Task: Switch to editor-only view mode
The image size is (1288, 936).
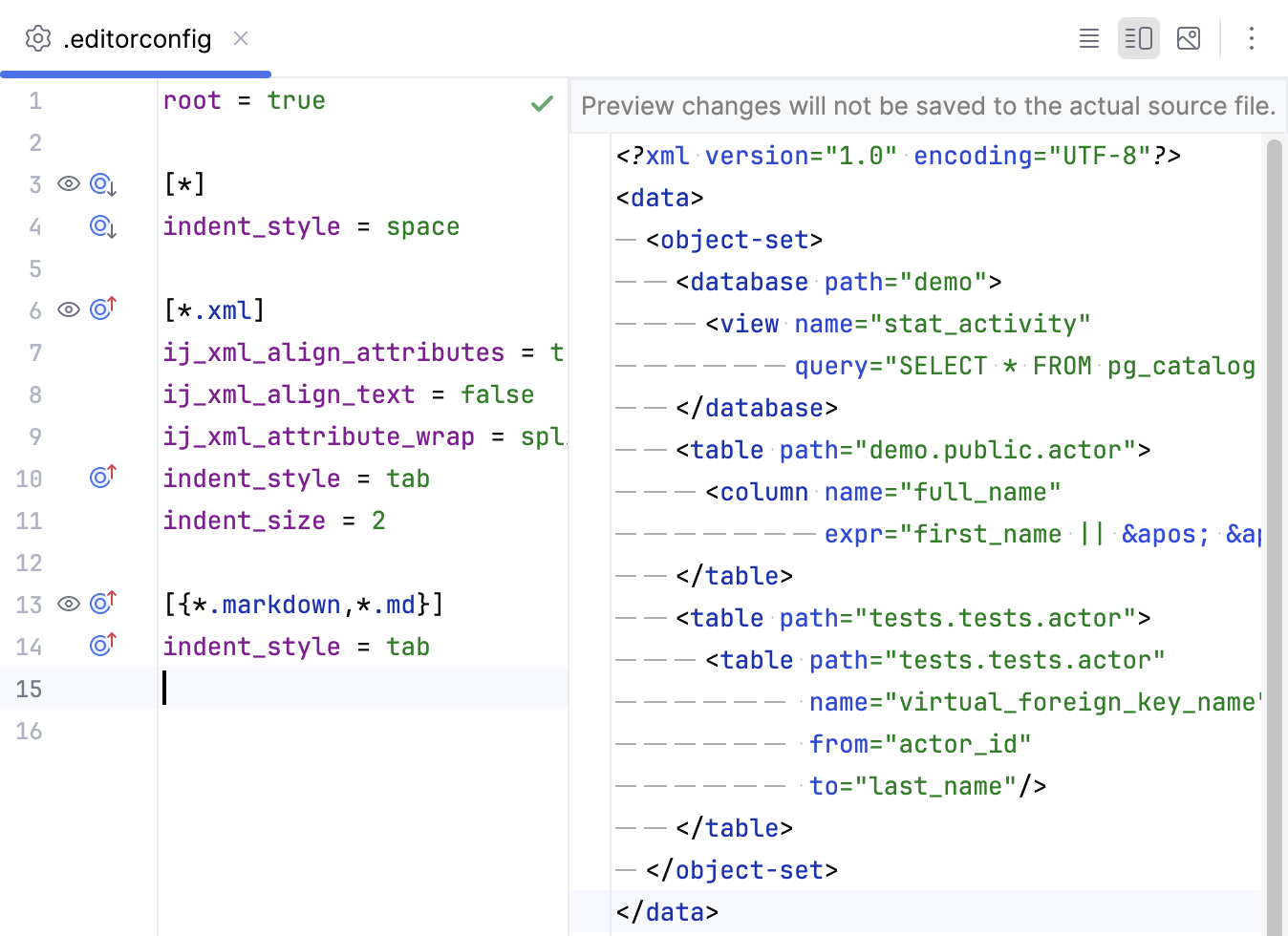Action: pyautogui.click(x=1088, y=38)
